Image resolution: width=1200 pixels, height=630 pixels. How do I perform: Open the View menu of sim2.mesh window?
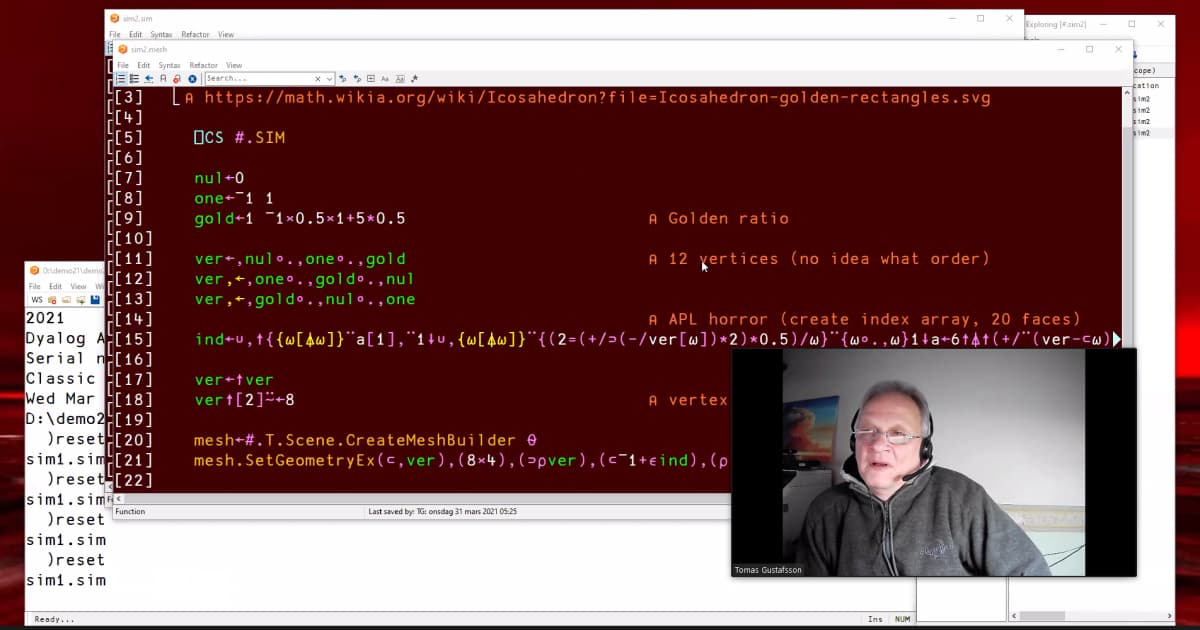coord(234,65)
